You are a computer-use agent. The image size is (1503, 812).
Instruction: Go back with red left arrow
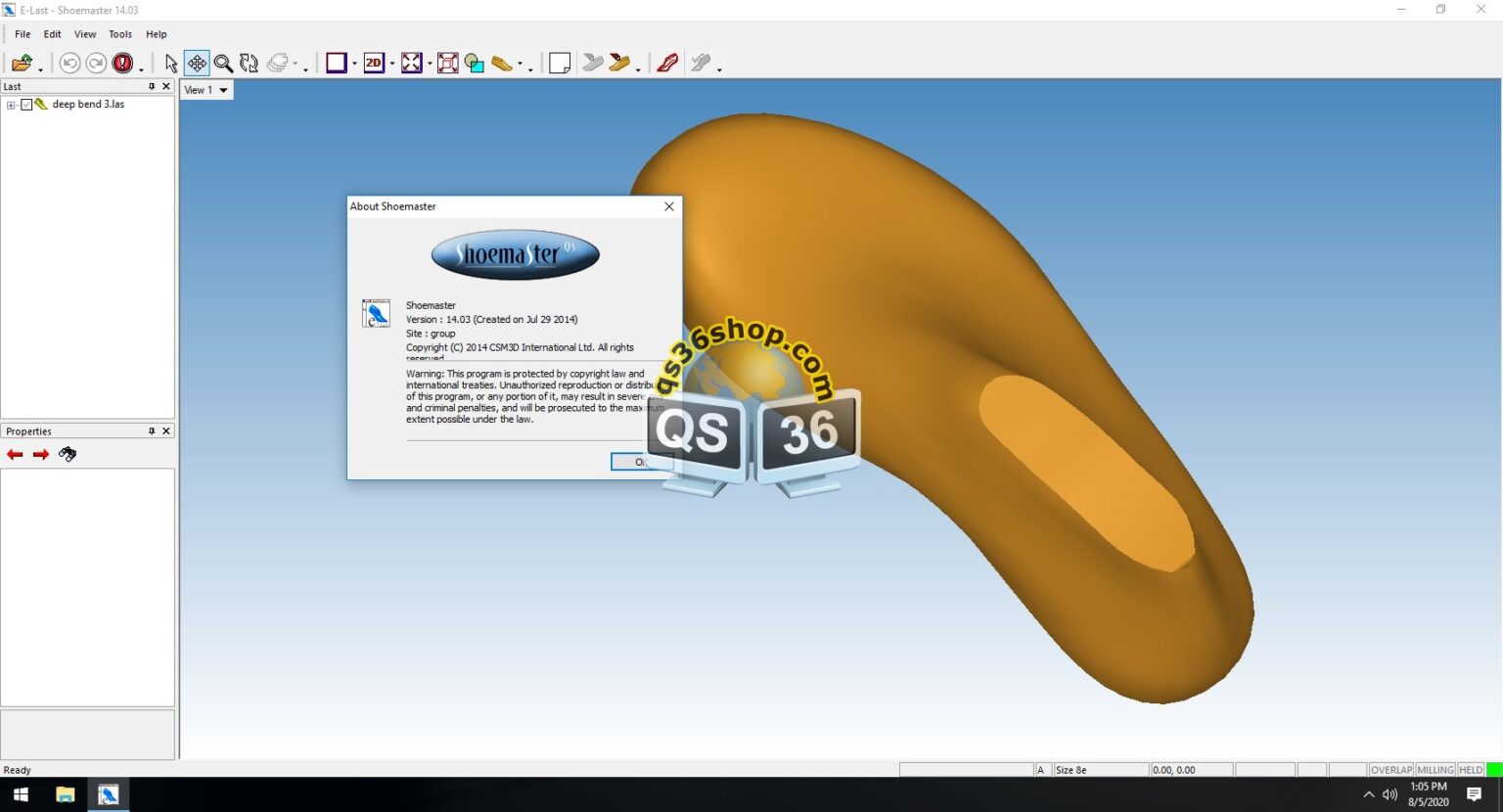15,455
